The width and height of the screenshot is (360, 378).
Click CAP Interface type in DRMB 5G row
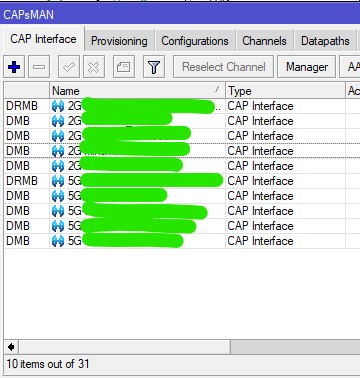click(x=260, y=181)
